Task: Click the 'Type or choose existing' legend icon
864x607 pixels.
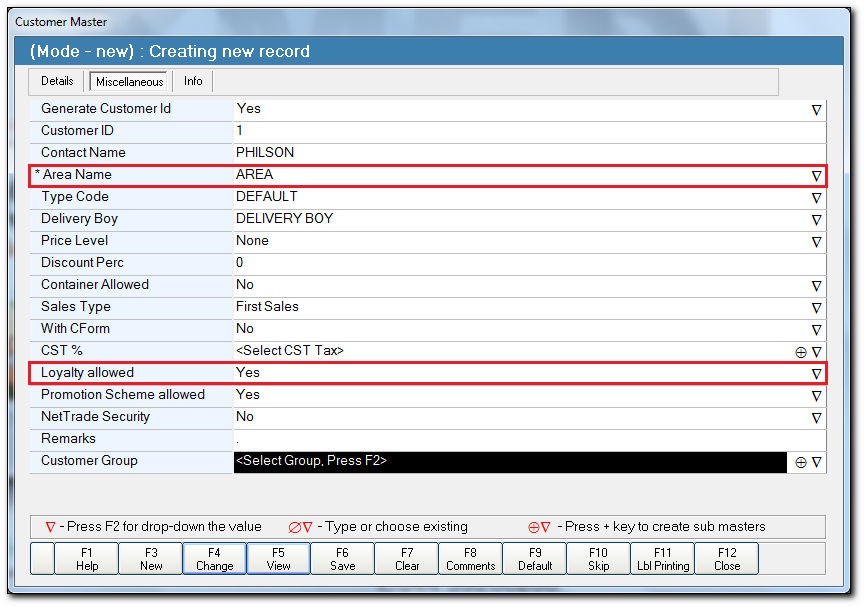Action: (300, 528)
